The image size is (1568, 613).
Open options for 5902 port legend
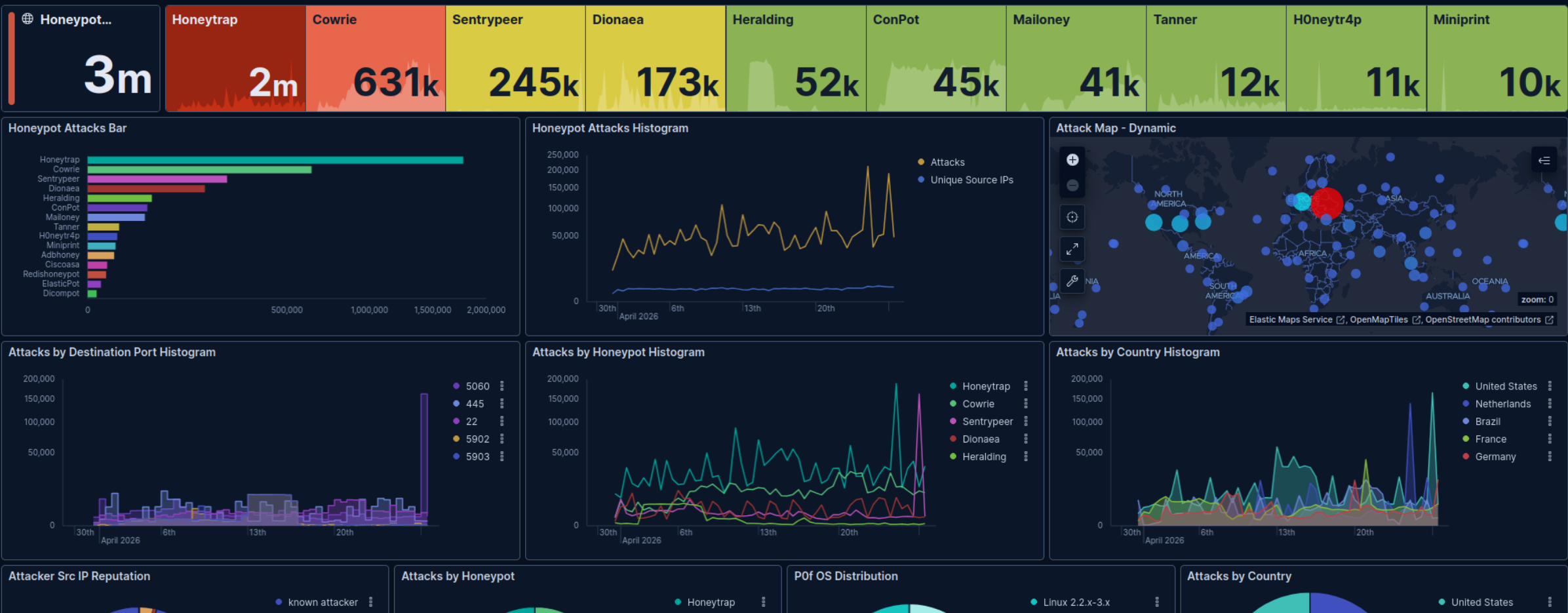502,439
